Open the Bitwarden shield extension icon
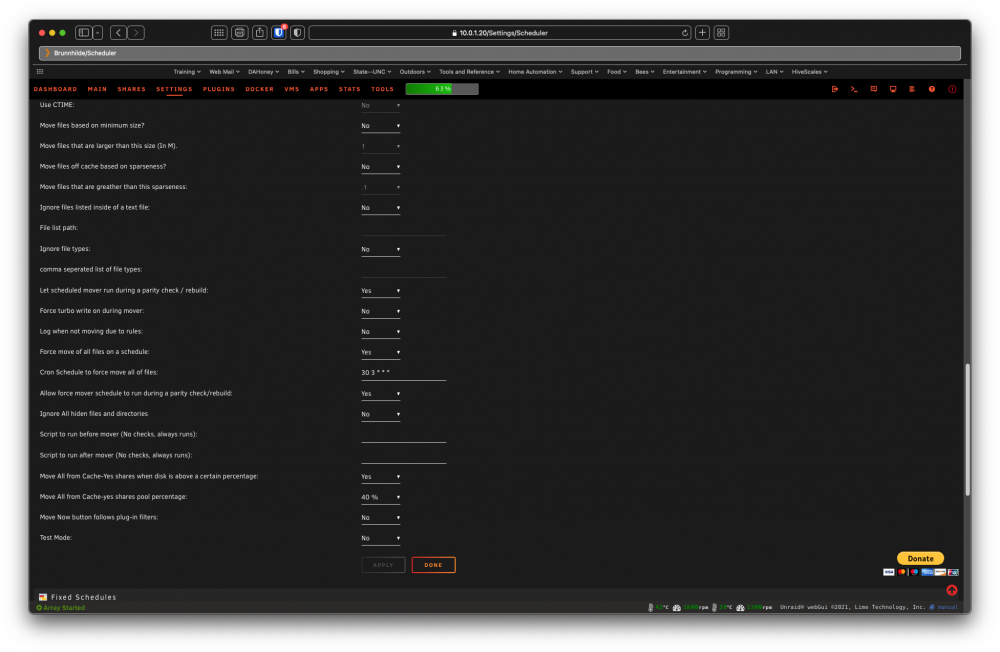 tap(279, 33)
